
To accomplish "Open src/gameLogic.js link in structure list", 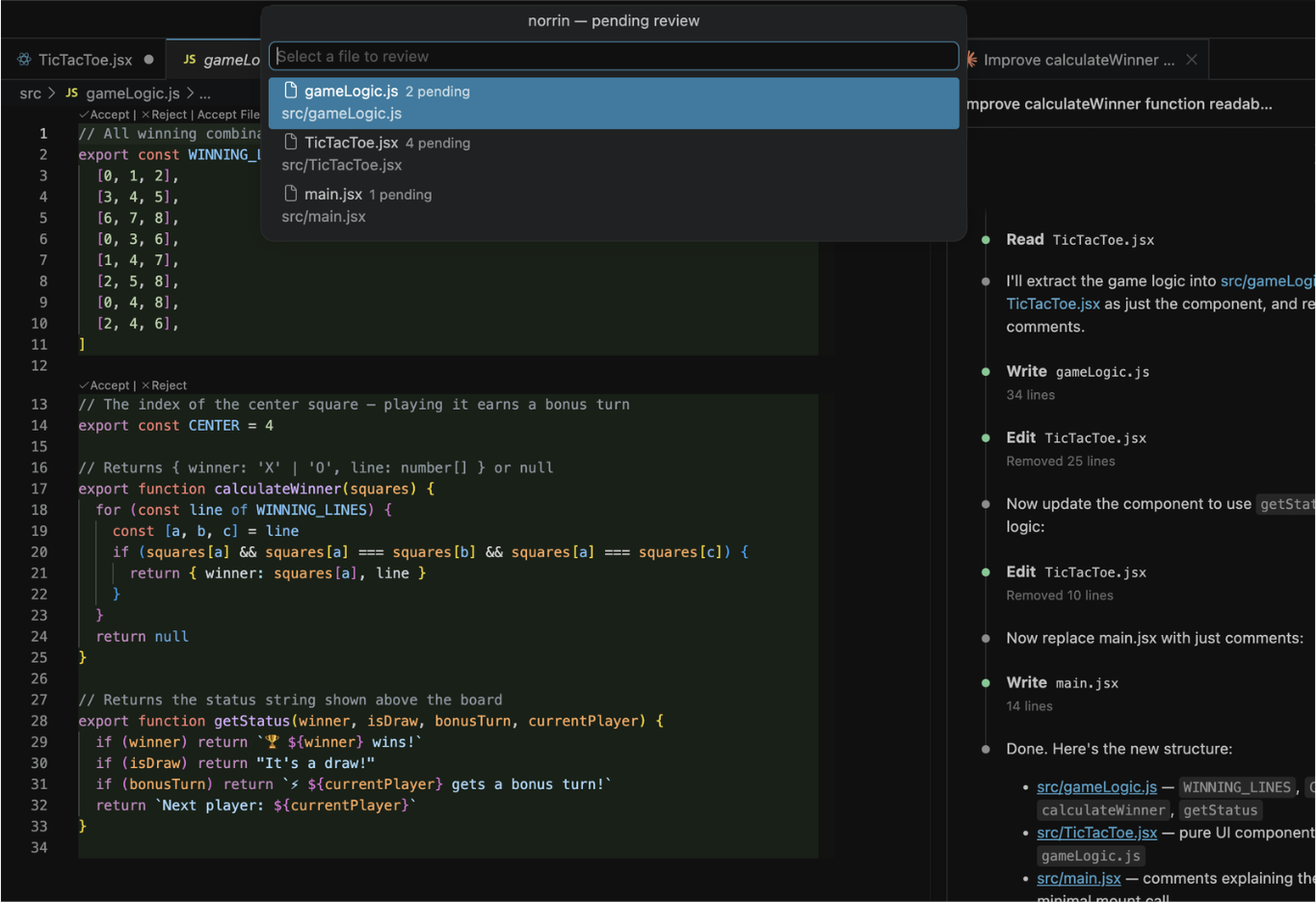I will click(1096, 787).
